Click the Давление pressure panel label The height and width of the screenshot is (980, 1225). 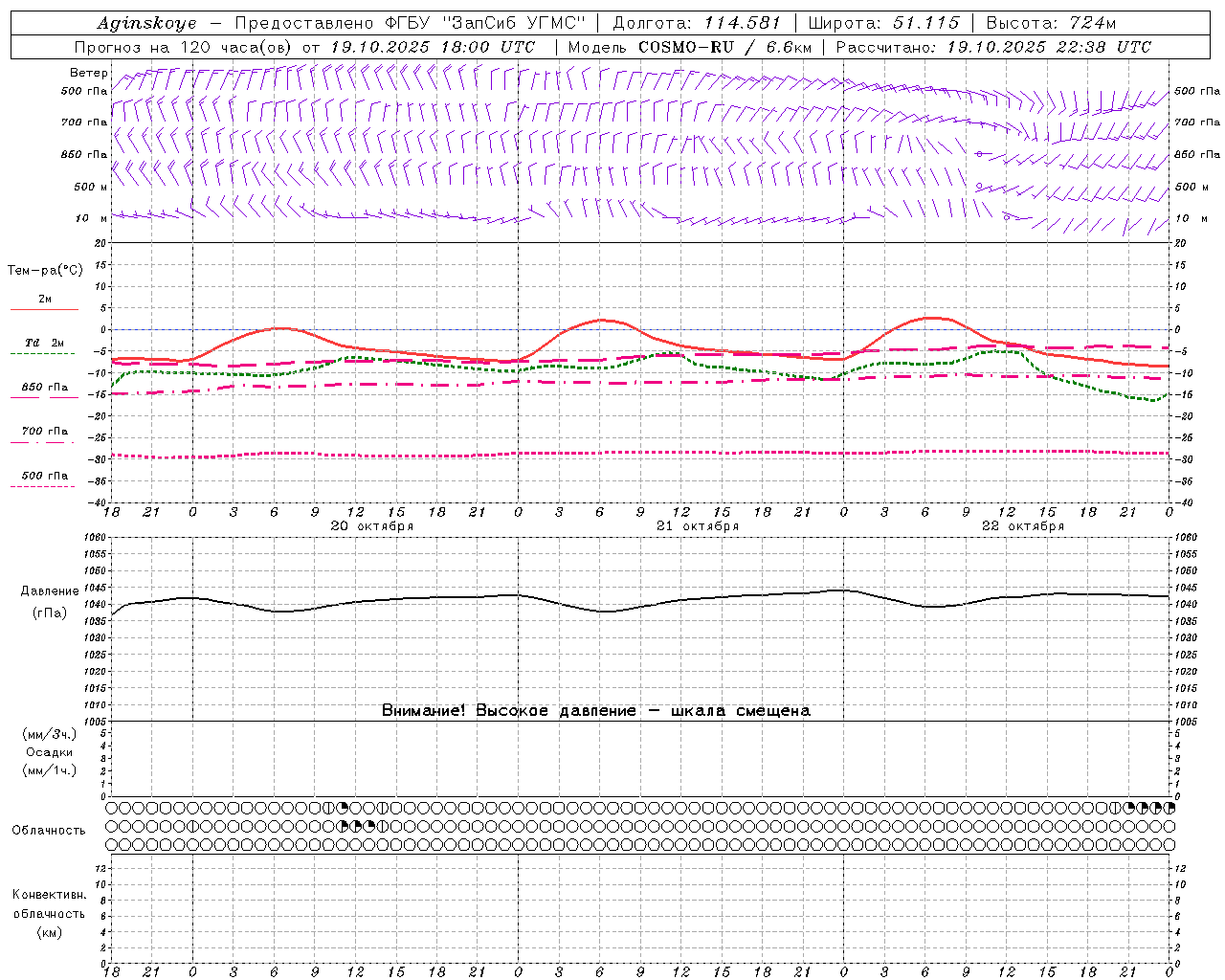point(50,591)
